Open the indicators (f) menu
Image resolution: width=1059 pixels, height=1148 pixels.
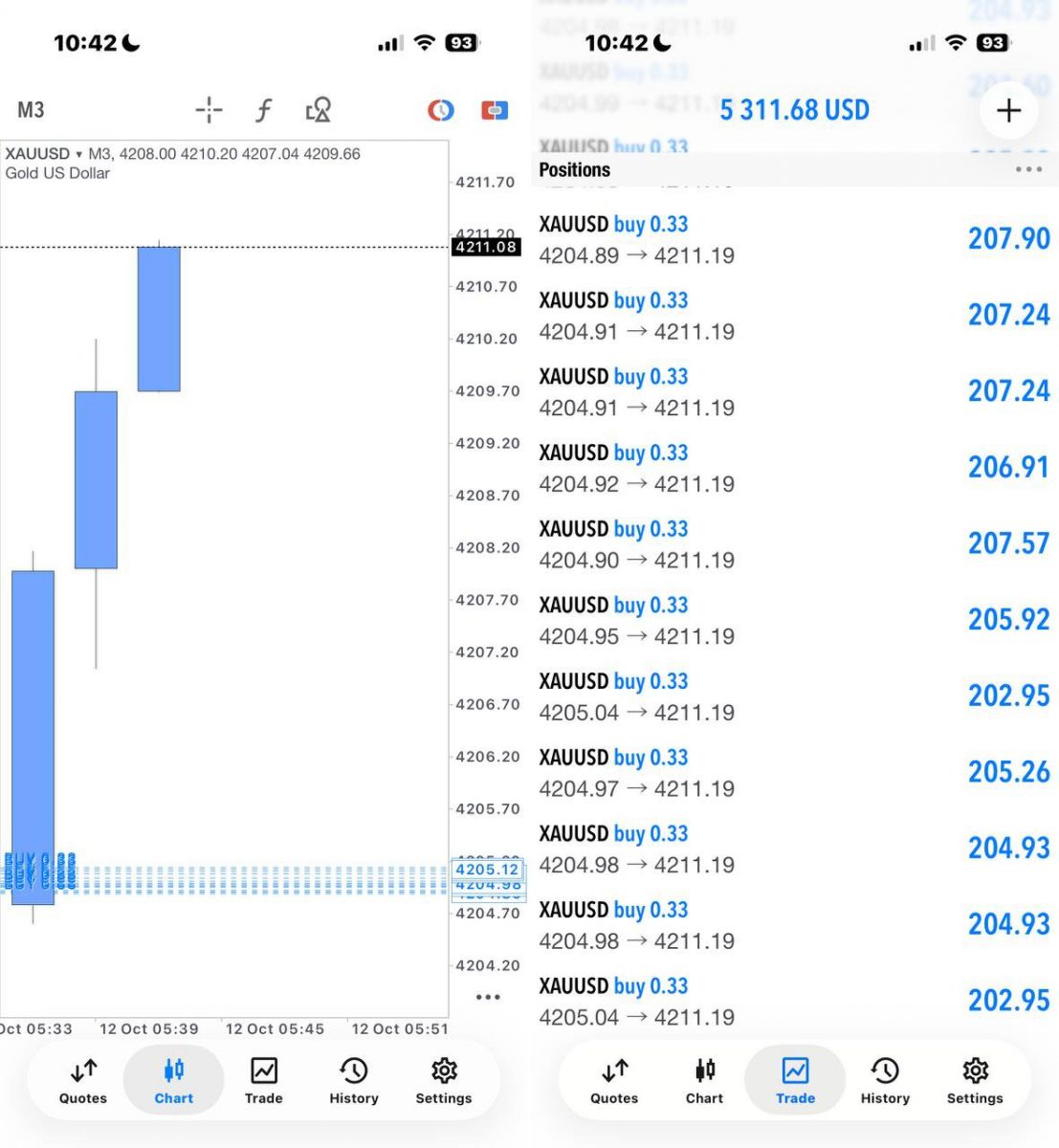(x=264, y=110)
